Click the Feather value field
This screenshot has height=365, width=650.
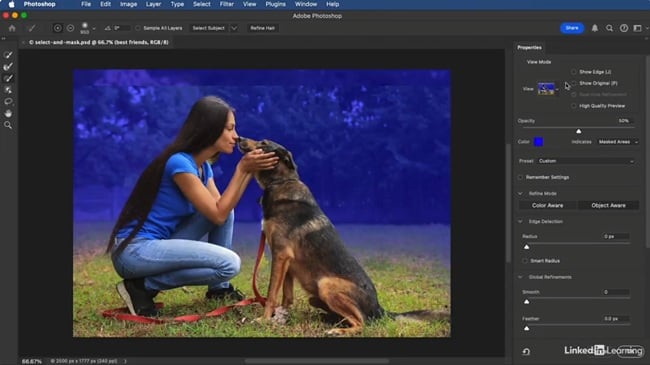pyautogui.click(x=616, y=319)
